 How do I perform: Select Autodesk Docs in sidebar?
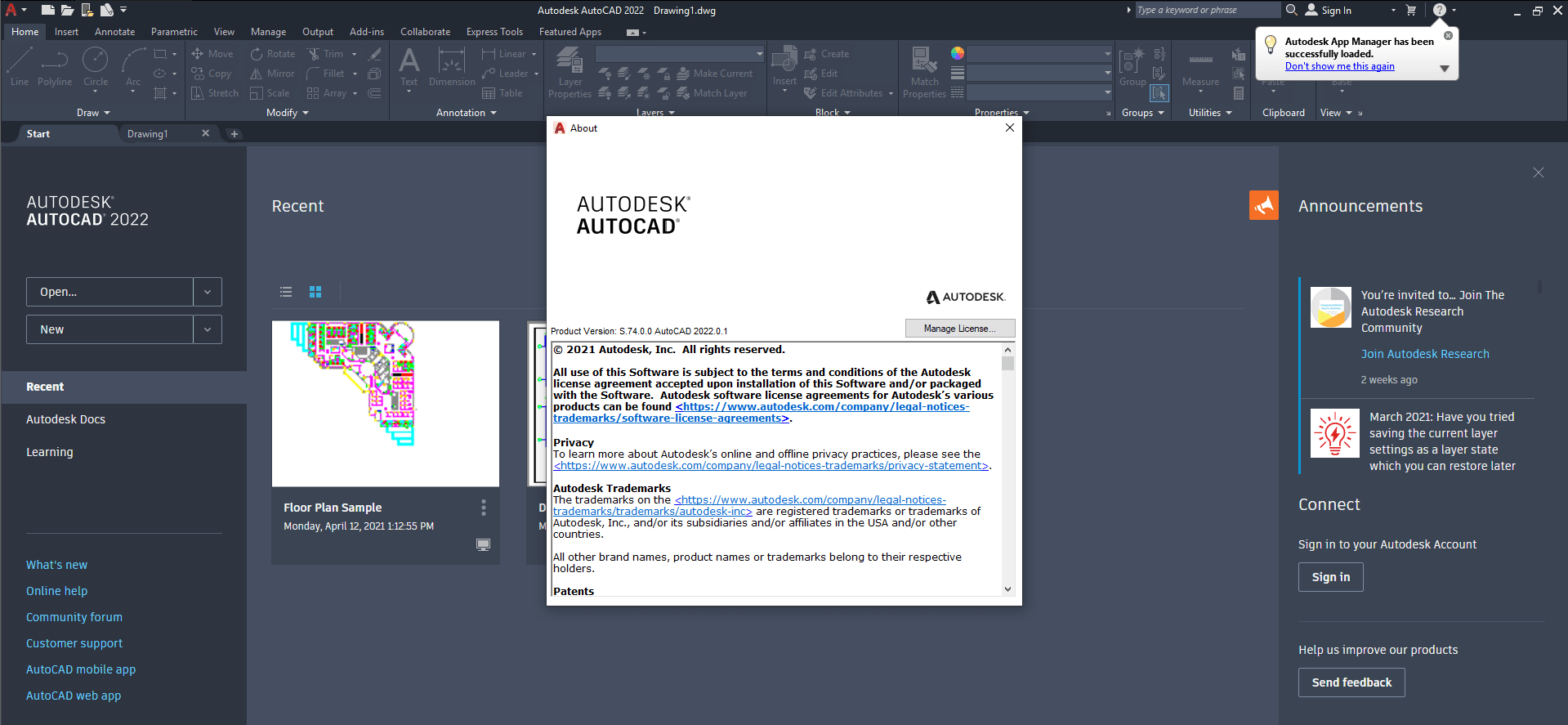coord(66,419)
